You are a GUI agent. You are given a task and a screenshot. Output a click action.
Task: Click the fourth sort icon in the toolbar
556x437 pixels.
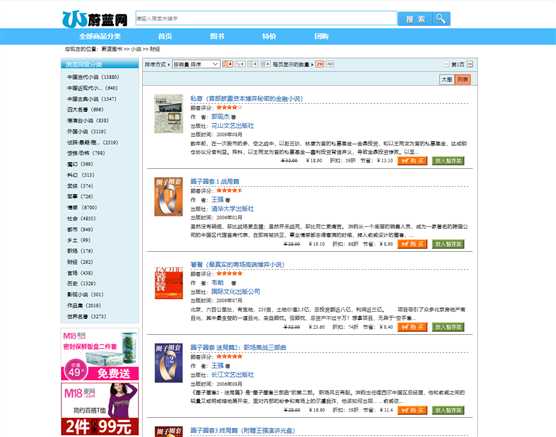click(265, 64)
